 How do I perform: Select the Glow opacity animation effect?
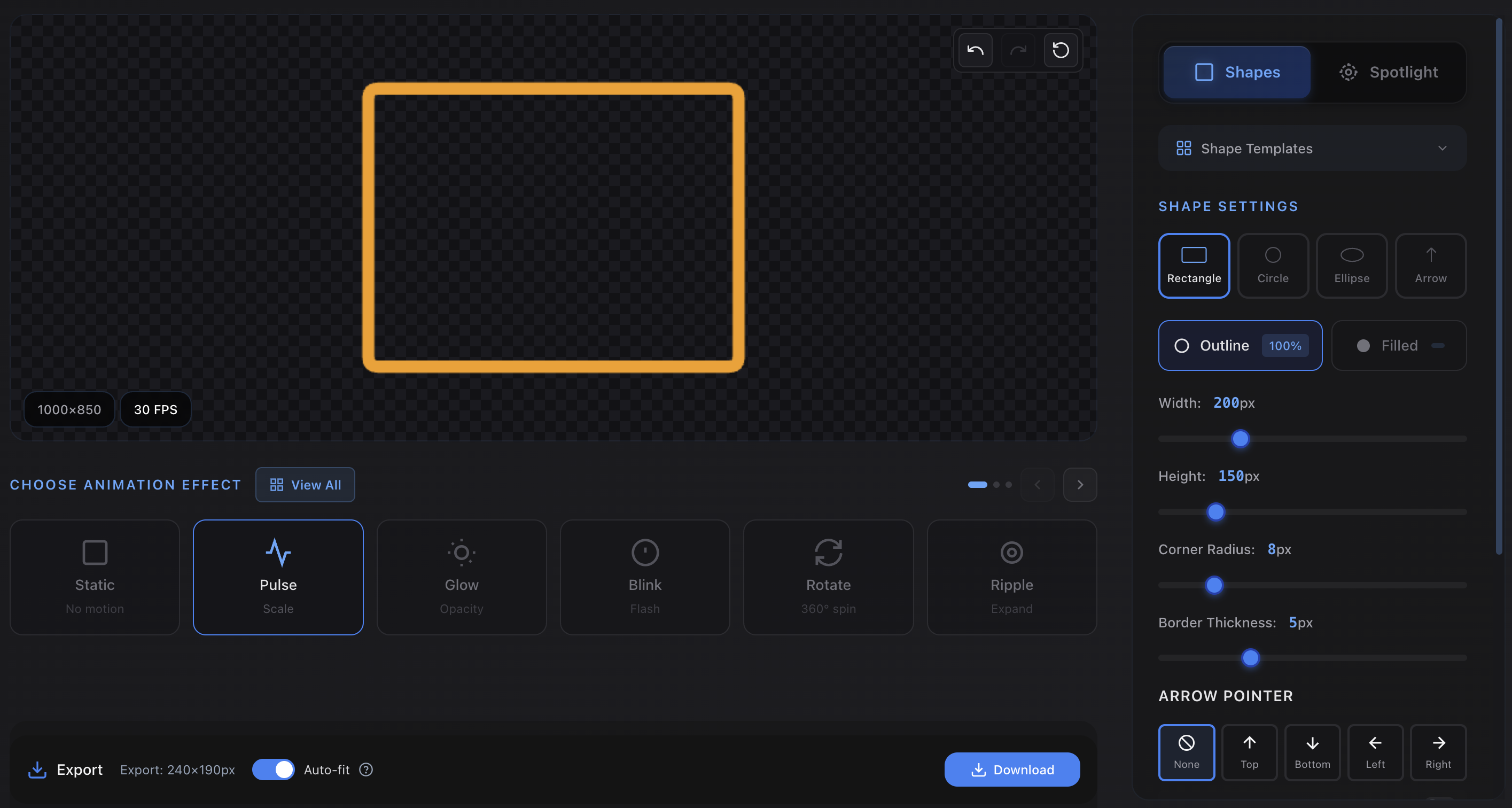(x=462, y=577)
